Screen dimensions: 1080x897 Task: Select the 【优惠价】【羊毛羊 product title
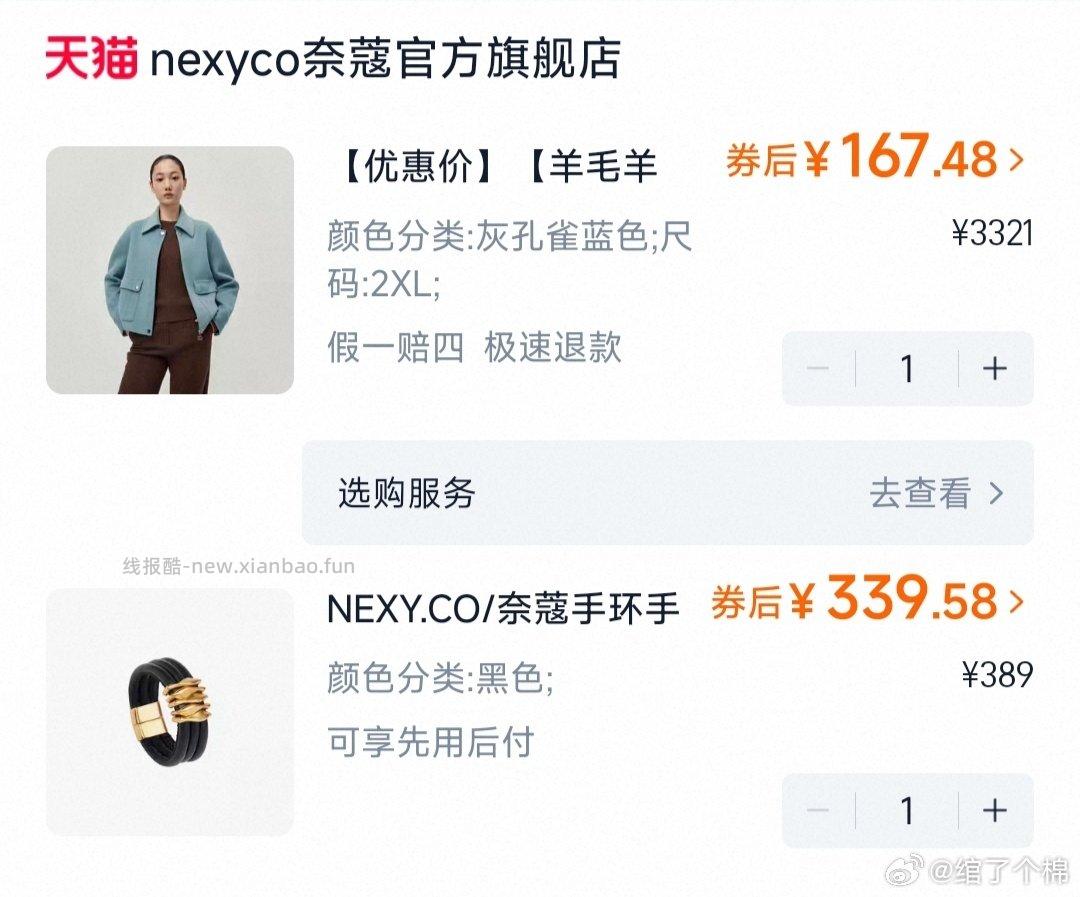490,167
